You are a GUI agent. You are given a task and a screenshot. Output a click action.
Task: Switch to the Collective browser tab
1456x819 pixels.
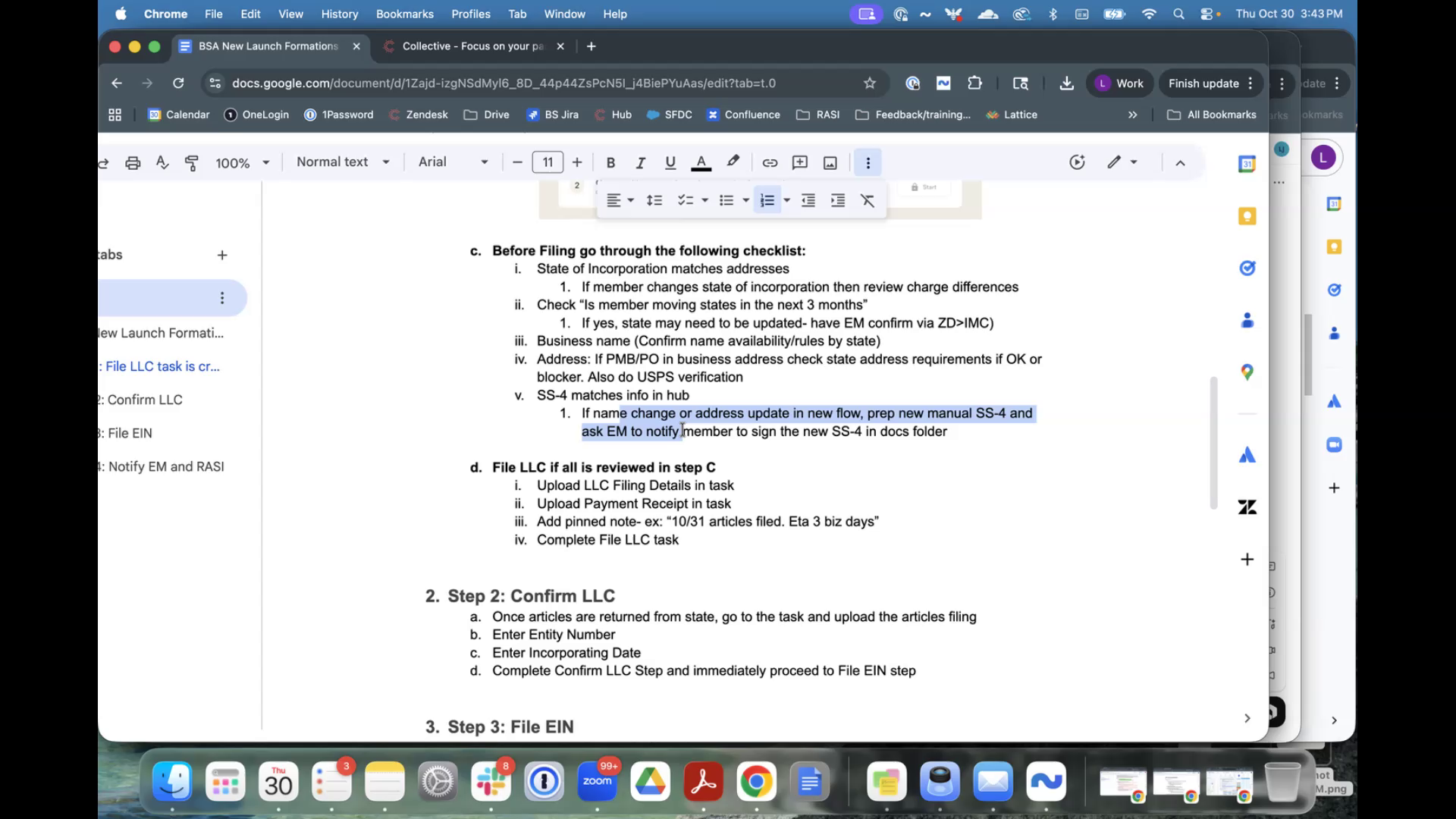coord(472,46)
